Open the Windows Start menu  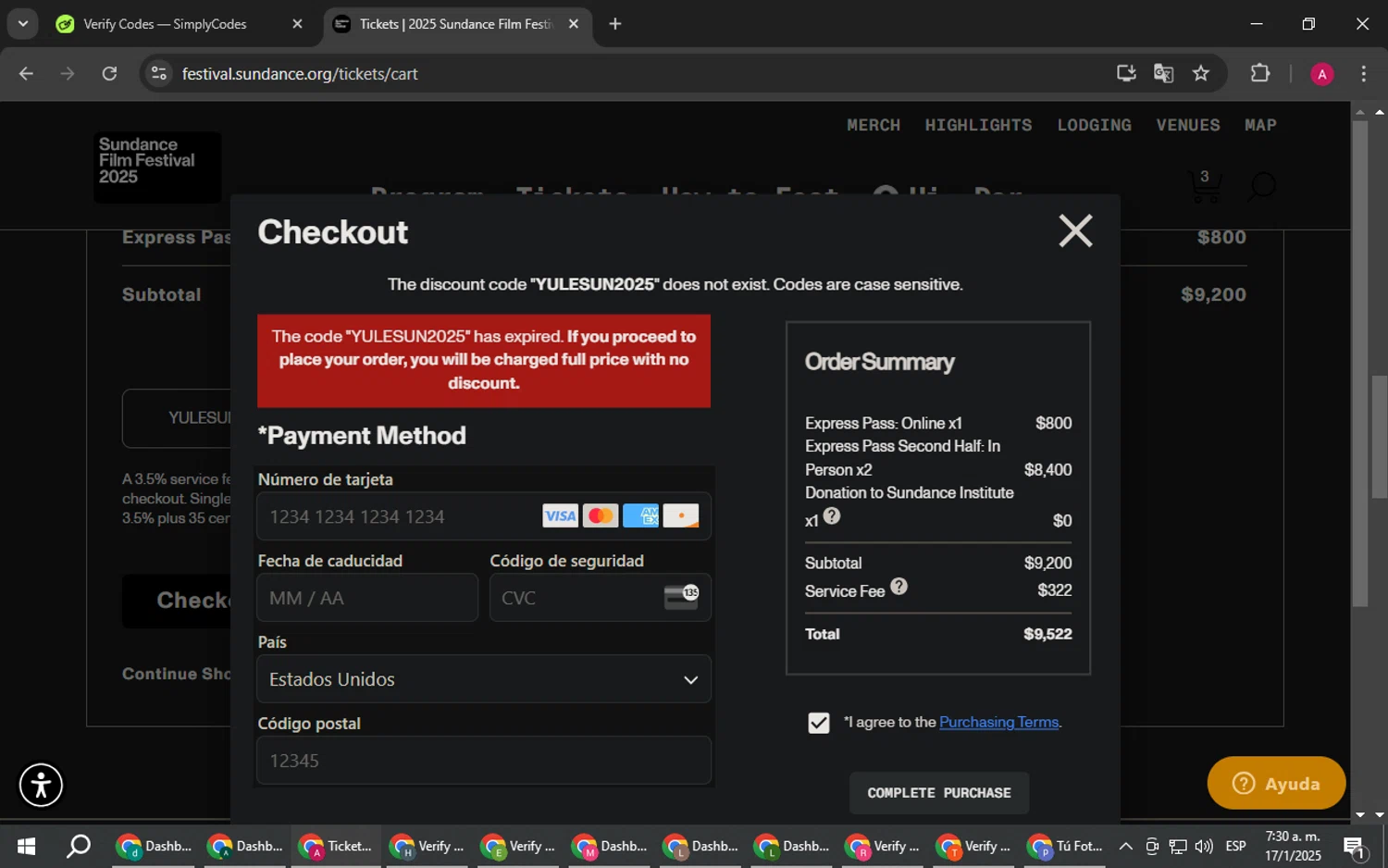[26, 846]
